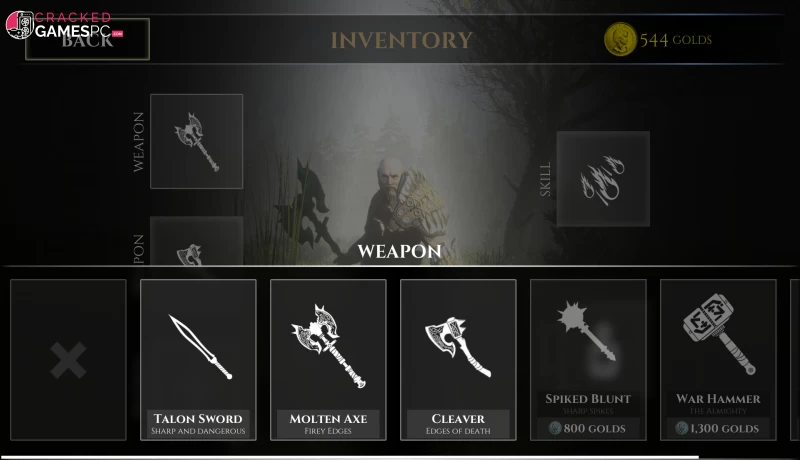This screenshot has width=800, height=460.
Task: Select the partially visible card at right edge
Action: point(795,360)
